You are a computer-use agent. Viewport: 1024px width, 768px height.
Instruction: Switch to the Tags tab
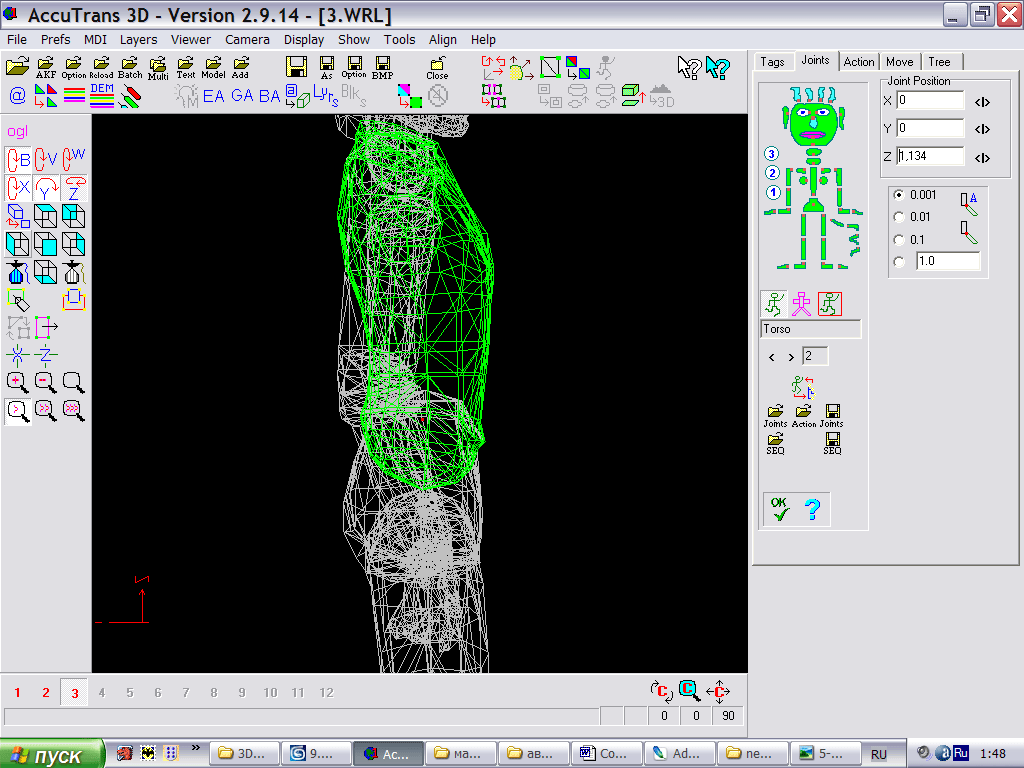[772, 62]
